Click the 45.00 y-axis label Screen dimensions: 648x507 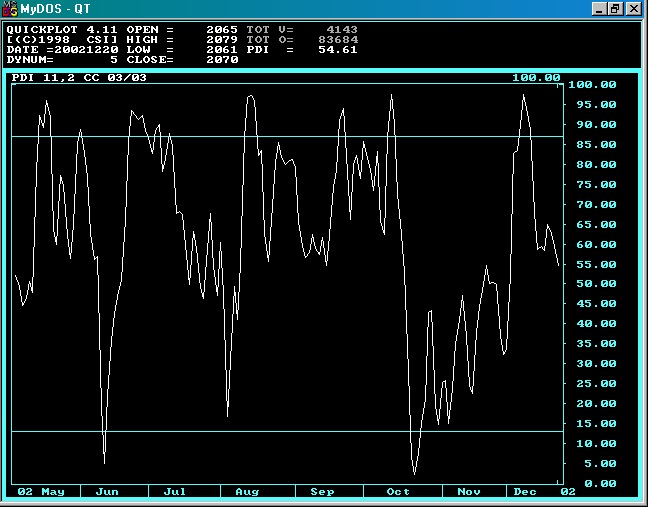pyautogui.click(x=596, y=304)
